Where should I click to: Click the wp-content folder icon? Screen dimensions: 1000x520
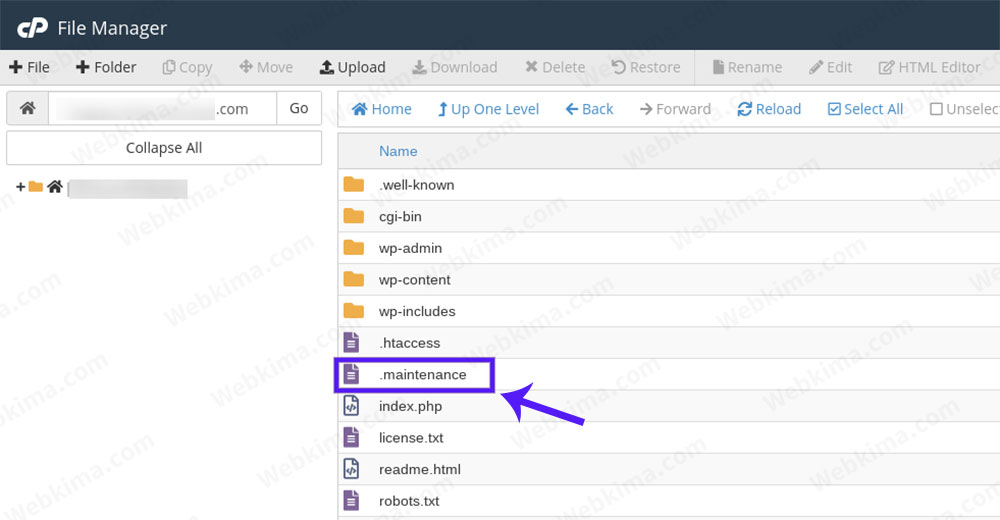[x=353, y=279]
